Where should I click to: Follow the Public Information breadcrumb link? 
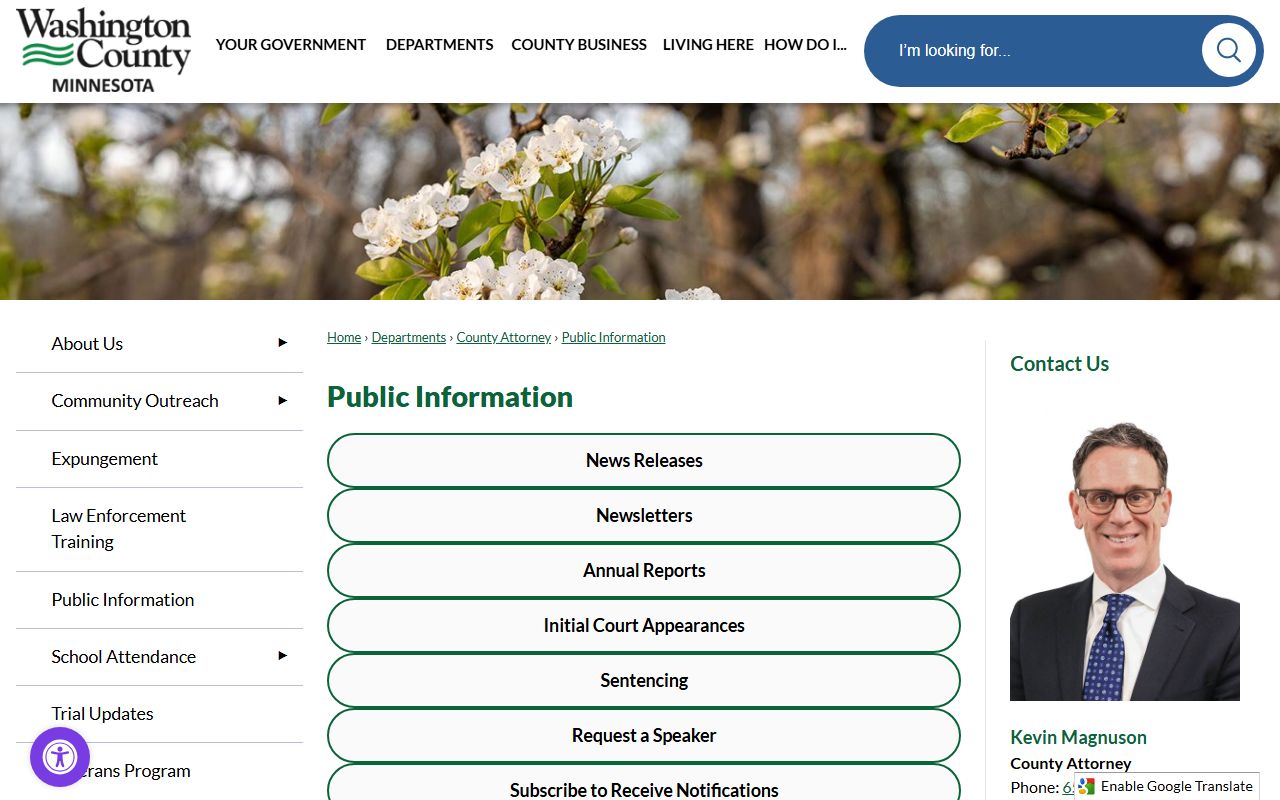[x=613, y=338]
